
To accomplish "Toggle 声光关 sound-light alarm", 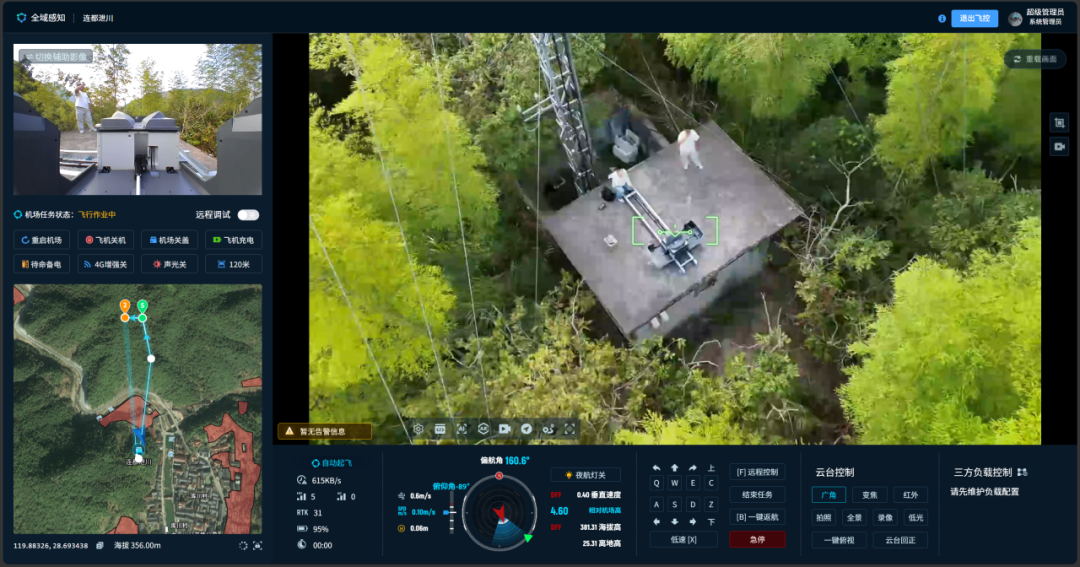I will click(x=169, y=264).
